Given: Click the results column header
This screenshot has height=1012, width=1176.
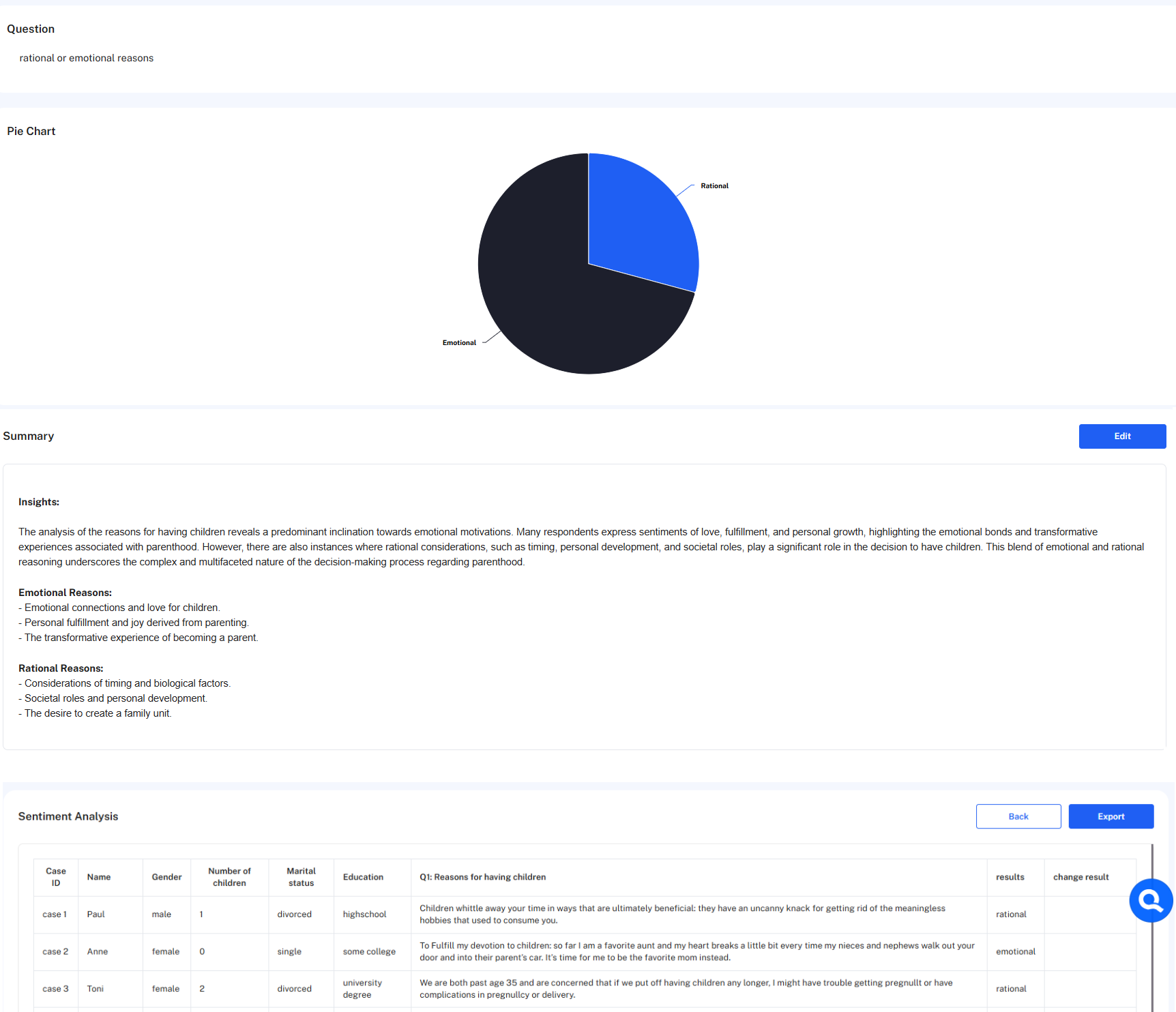Looking at the screenshot, I should click(1015, 877).
